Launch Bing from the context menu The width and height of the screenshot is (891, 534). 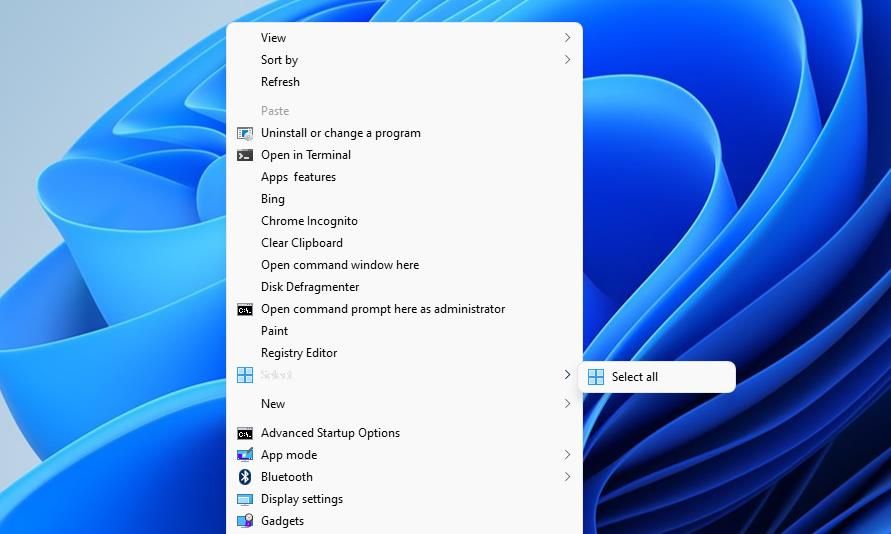tap(405, 199)
